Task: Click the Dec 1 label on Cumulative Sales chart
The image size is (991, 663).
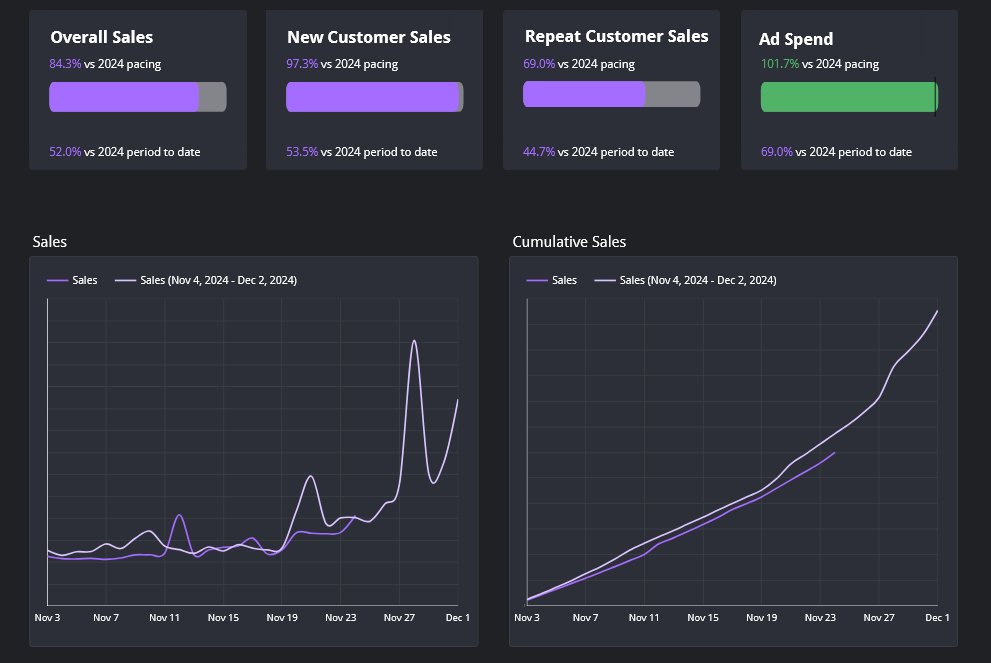Action: click(937, 617)
